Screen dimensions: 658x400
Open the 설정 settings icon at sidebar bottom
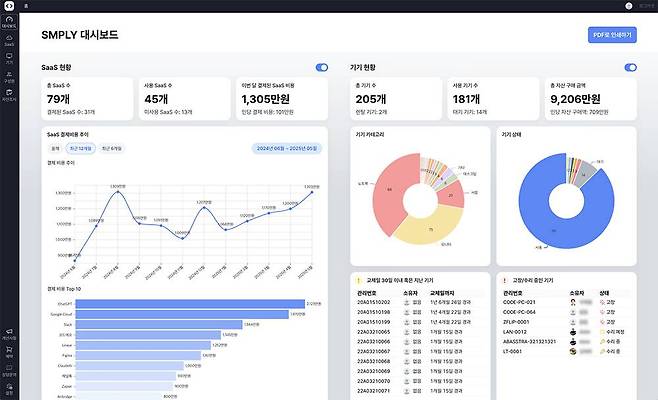(9, 388)
